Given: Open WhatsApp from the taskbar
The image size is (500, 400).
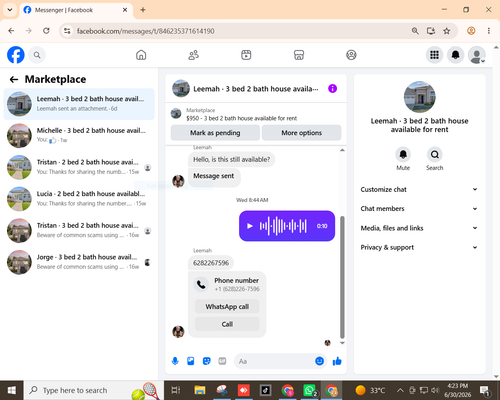Looking at the screenshot, I should coord(309,390).
